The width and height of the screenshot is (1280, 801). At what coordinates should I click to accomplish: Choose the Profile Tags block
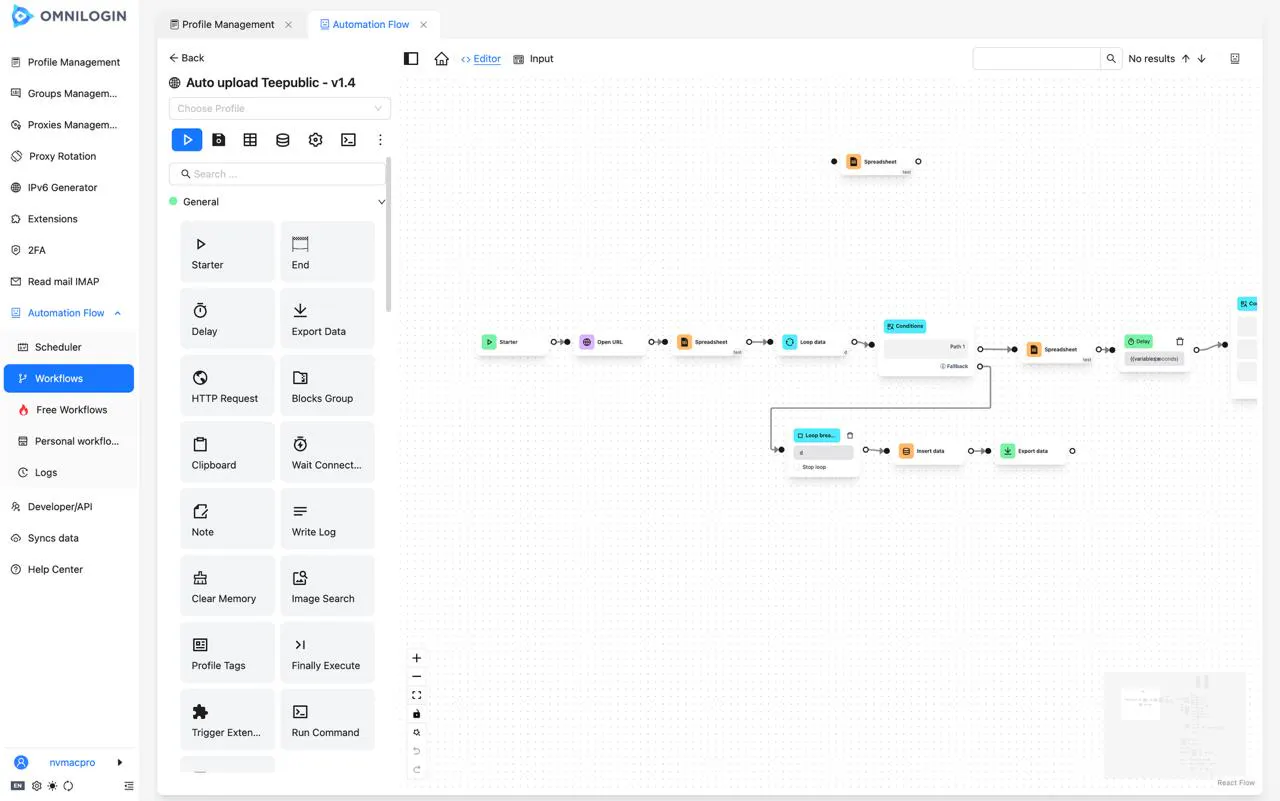coord(227,653)
